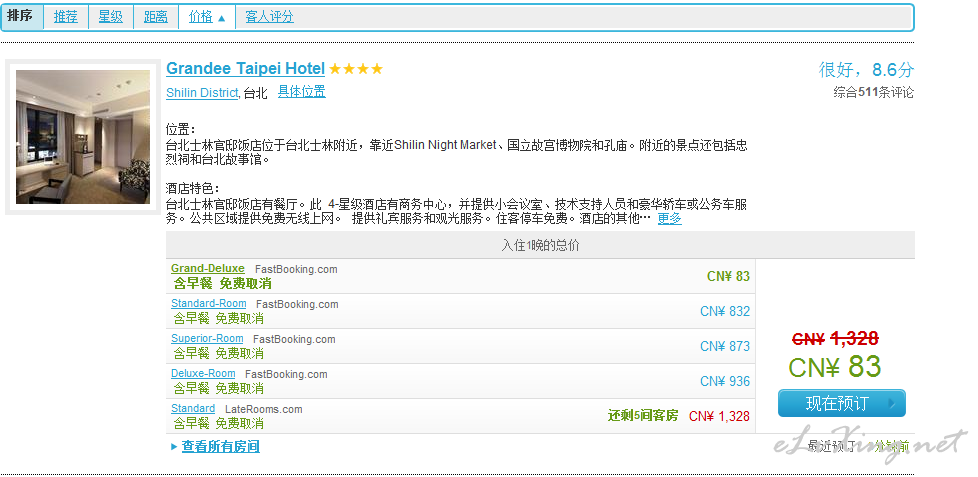Click the CN¥ 936 price
Screen dimensions: 978x477
[725, 381]
